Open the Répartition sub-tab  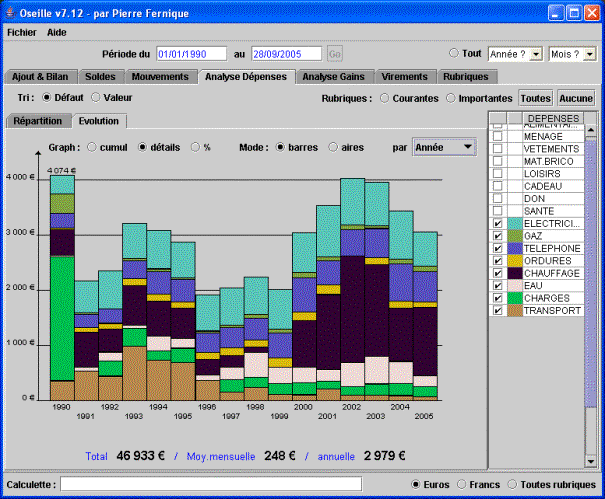tap(38, 121)
